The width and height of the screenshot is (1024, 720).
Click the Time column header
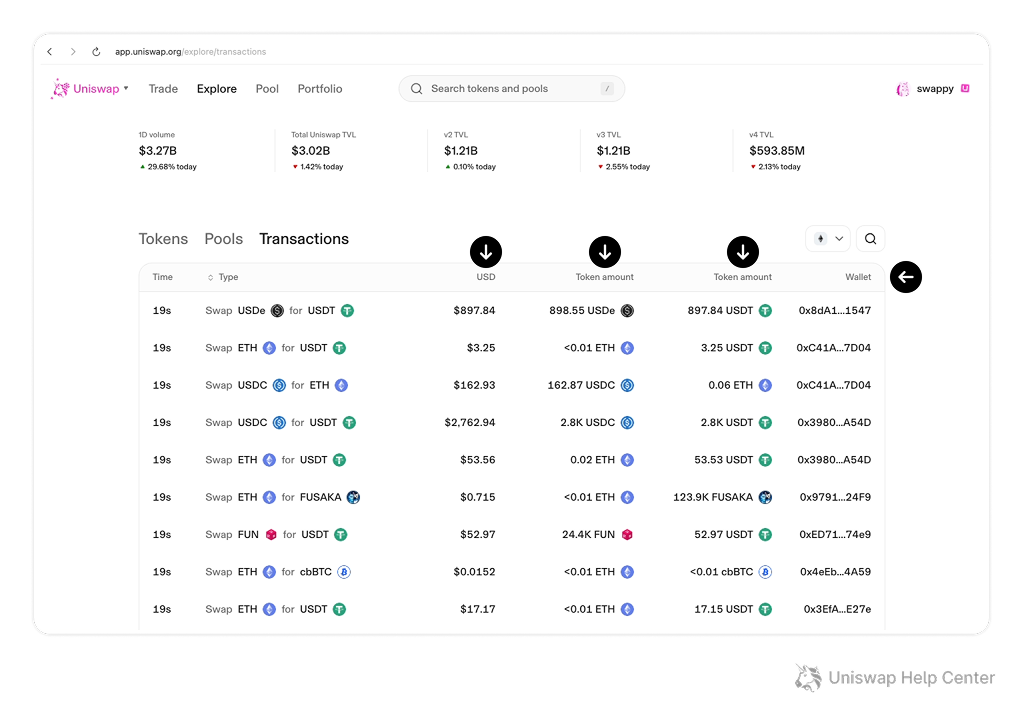click(163, 277)
